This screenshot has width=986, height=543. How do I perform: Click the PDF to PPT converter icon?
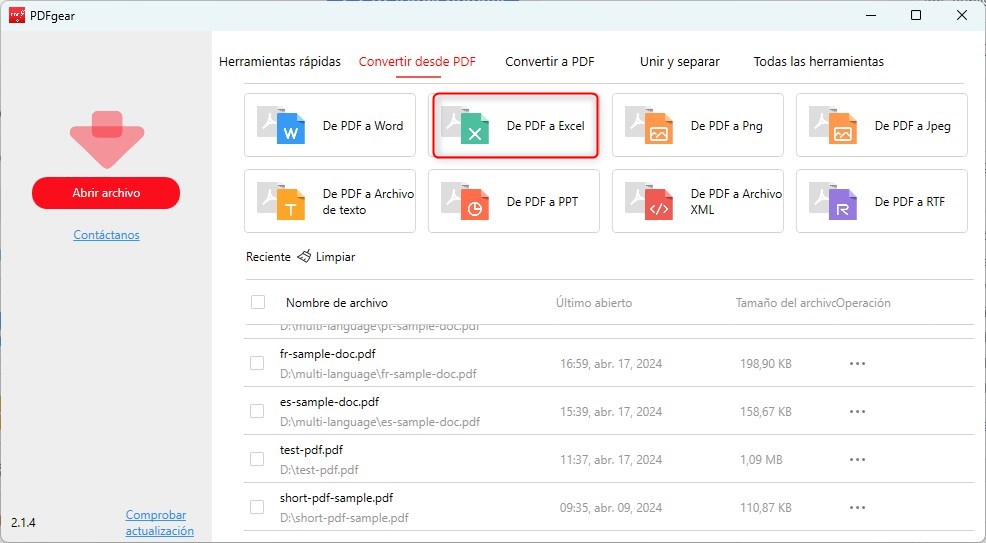(x=465, y=201)
